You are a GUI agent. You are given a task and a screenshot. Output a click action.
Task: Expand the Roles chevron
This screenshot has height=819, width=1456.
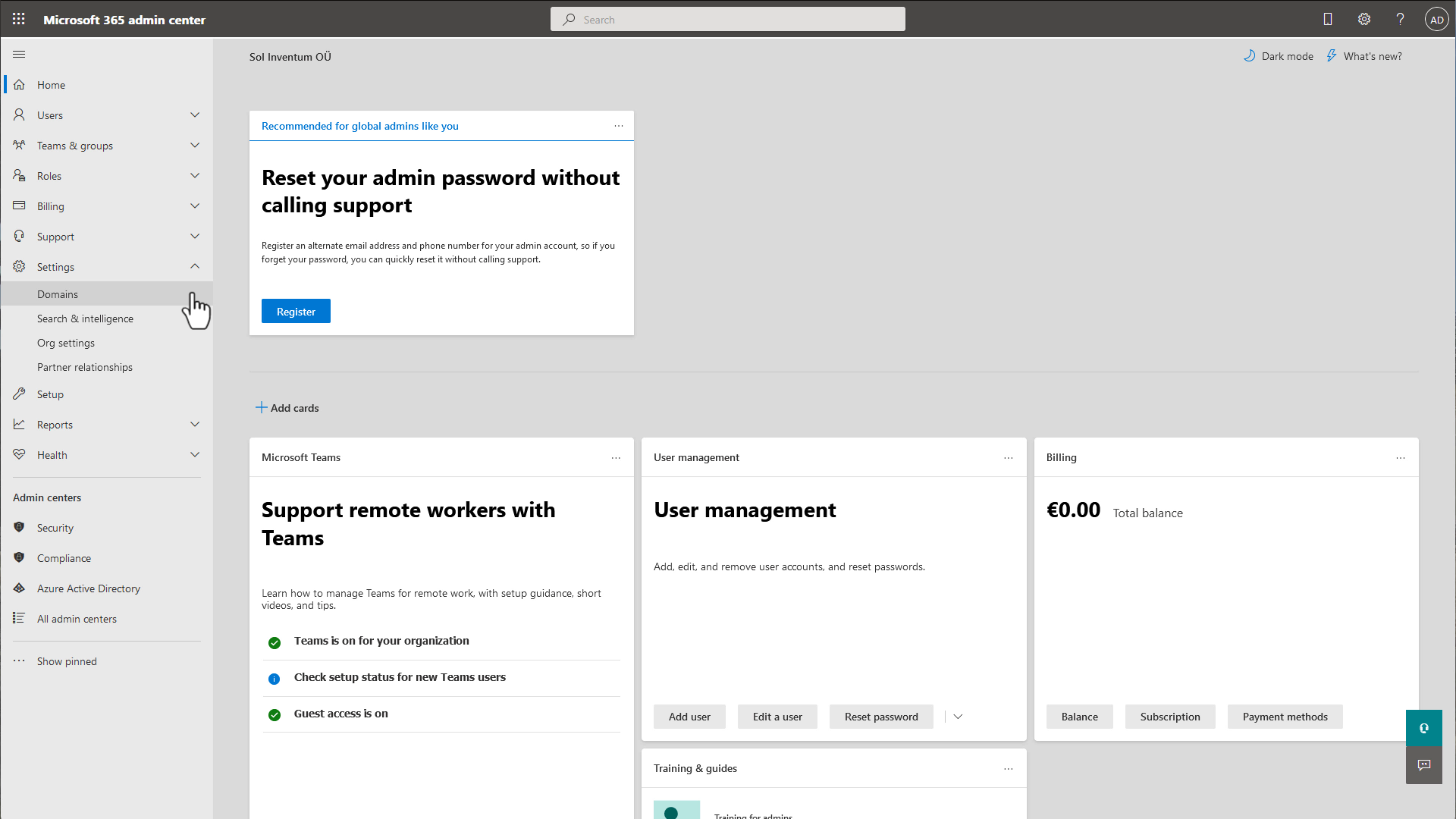[195, 176]
